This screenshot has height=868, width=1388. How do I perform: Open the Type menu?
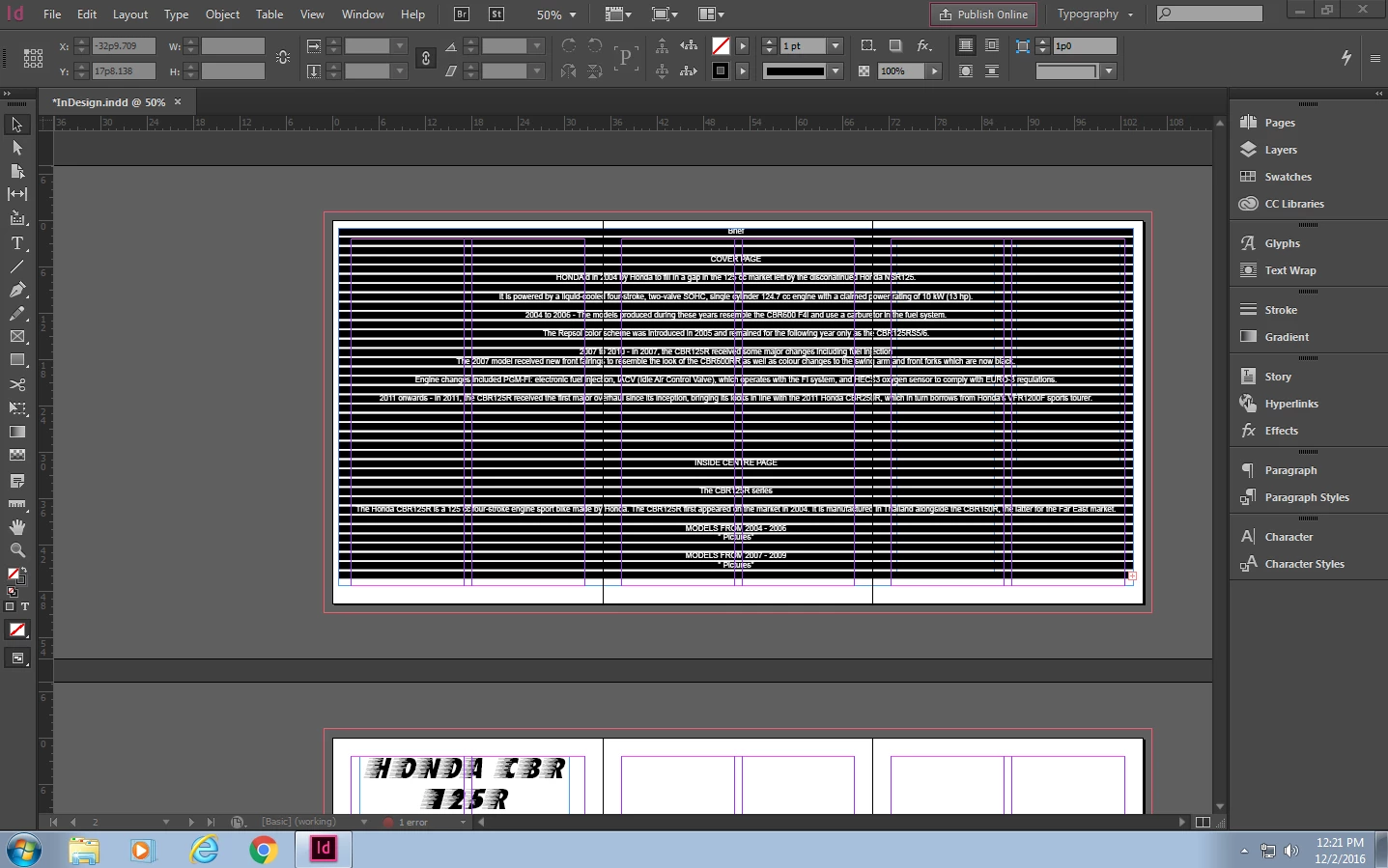(x=176, y=14)
